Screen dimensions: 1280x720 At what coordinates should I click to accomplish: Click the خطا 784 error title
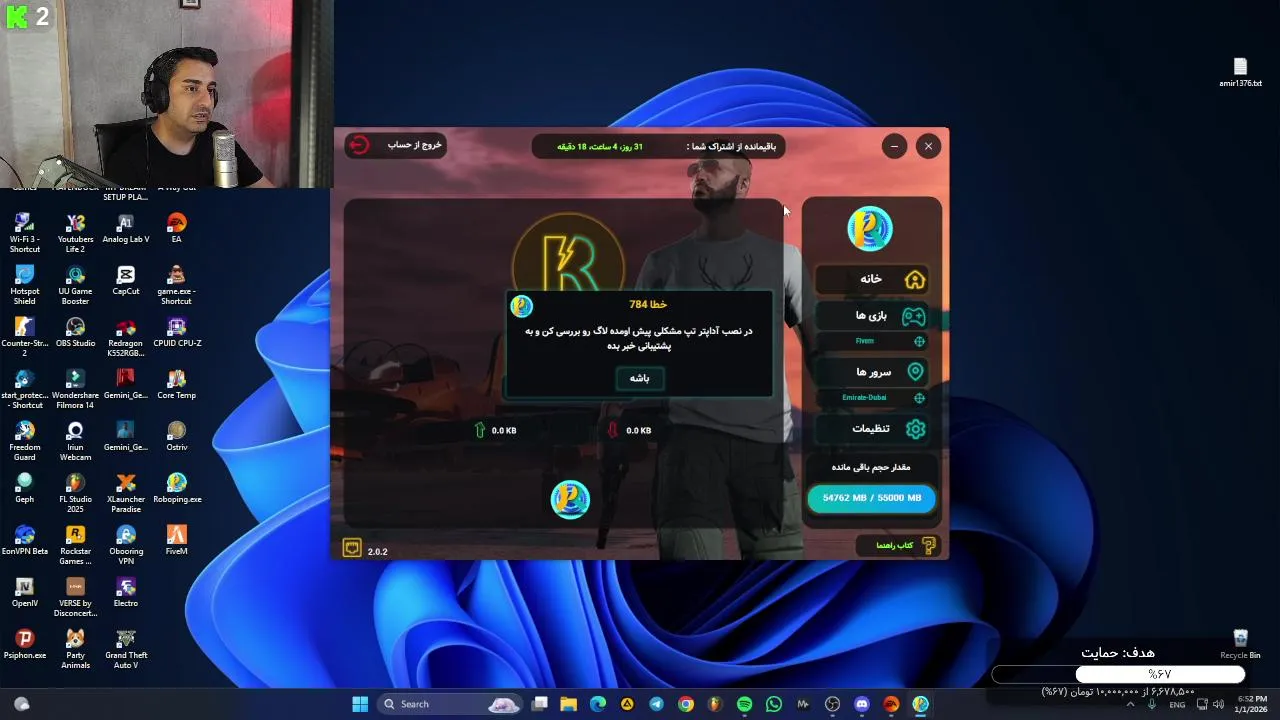pyautogui.click(x=648, y=304)
